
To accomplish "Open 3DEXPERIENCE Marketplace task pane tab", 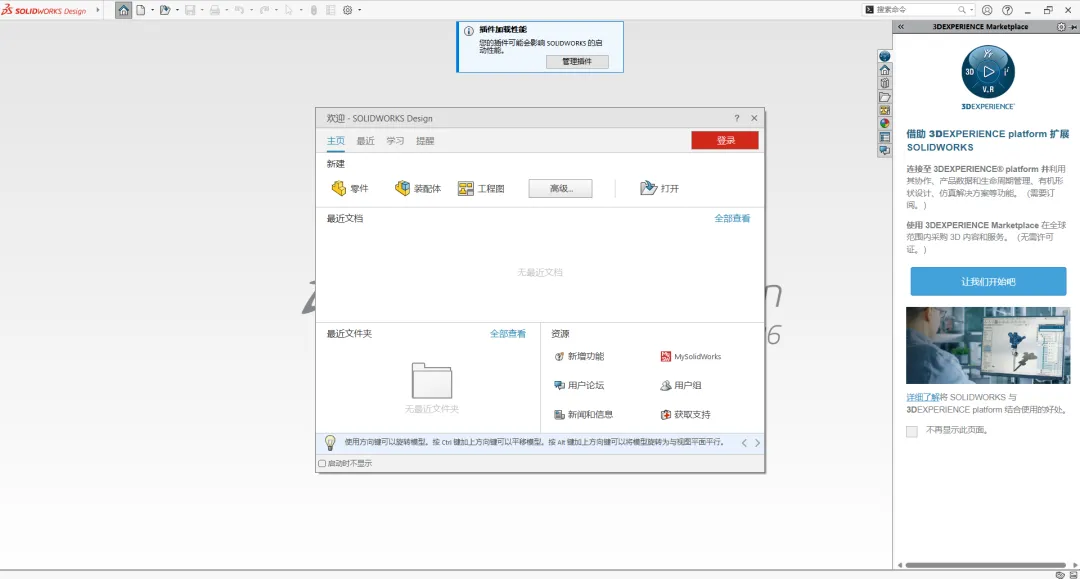I will pyautogui.click(x=885, y=56).
